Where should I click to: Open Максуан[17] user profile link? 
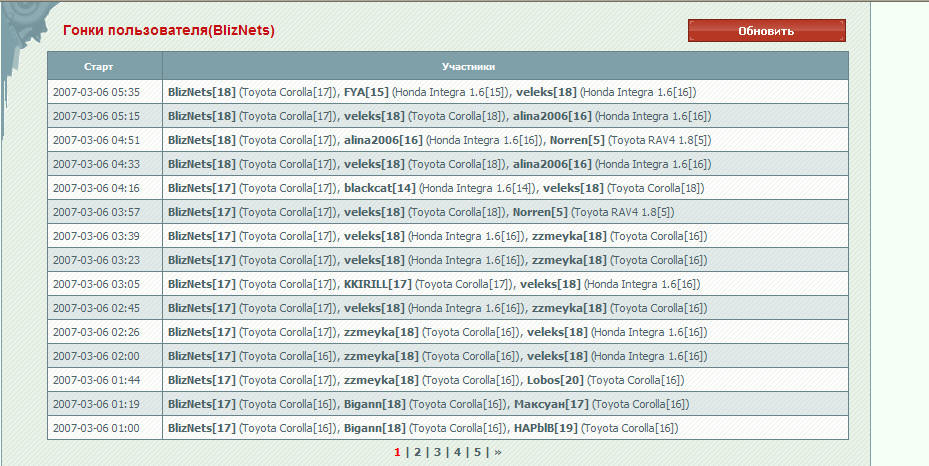point(551,404)
